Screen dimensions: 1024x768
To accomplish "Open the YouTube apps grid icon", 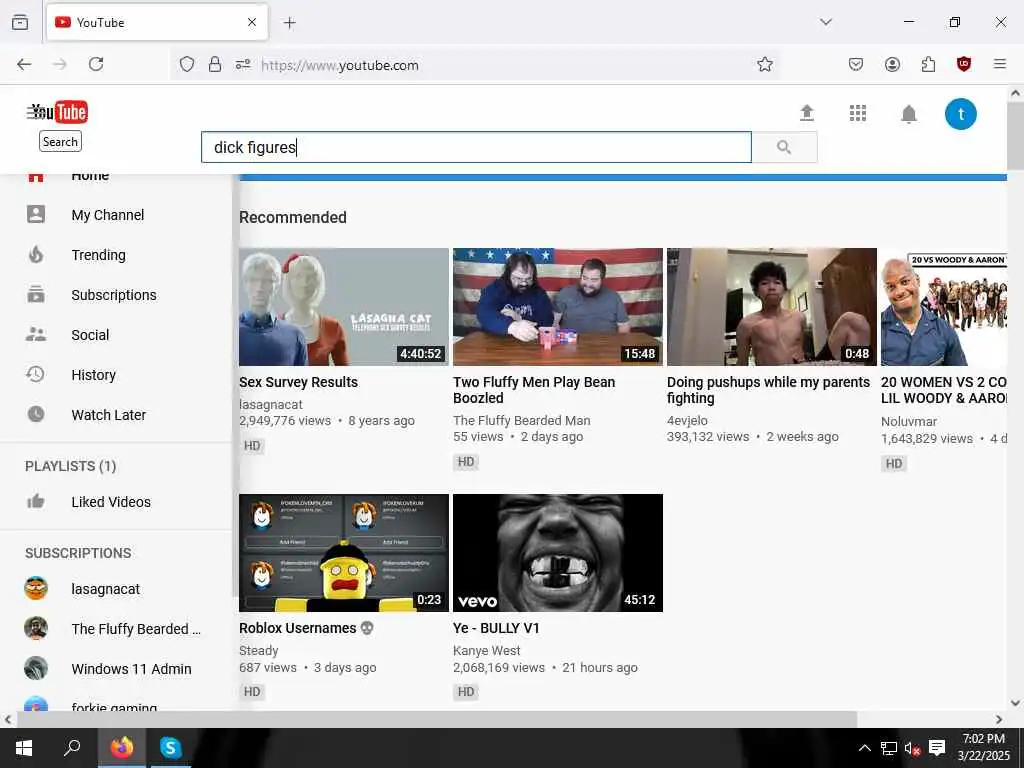I will pyautogui.click(x=857, y=114).
